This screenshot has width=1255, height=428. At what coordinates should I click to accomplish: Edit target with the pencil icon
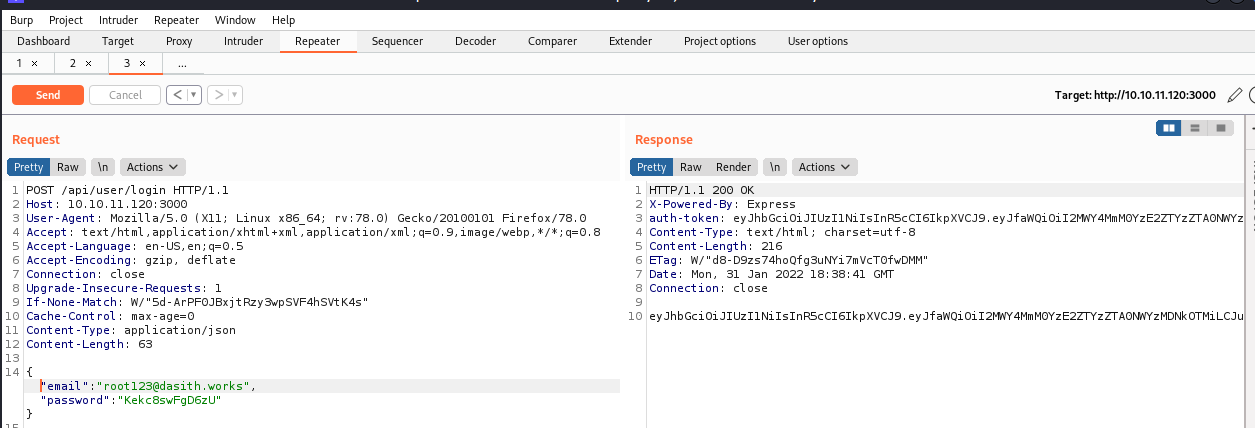1234,95
